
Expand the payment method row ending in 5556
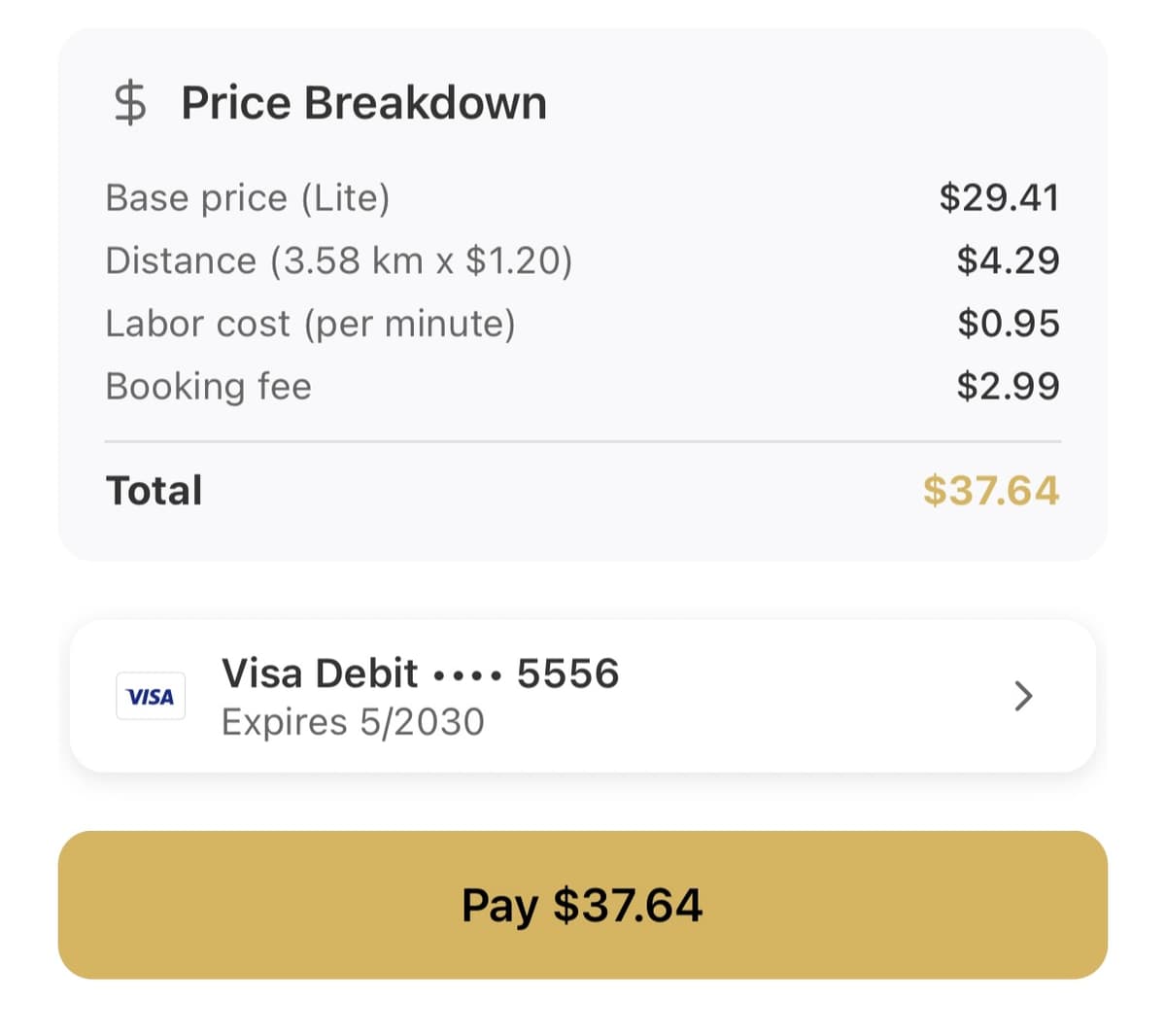pos(583,696)
